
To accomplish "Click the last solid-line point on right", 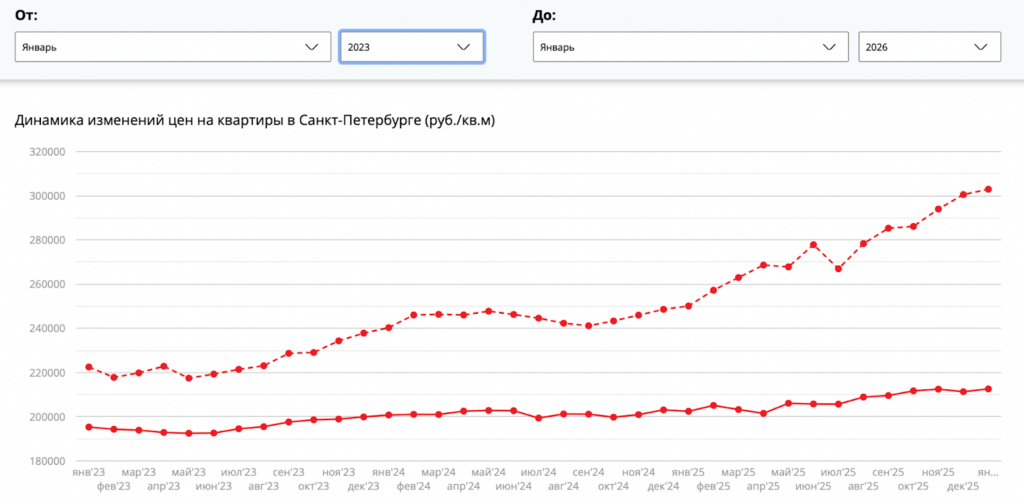I will coord(988,389).
